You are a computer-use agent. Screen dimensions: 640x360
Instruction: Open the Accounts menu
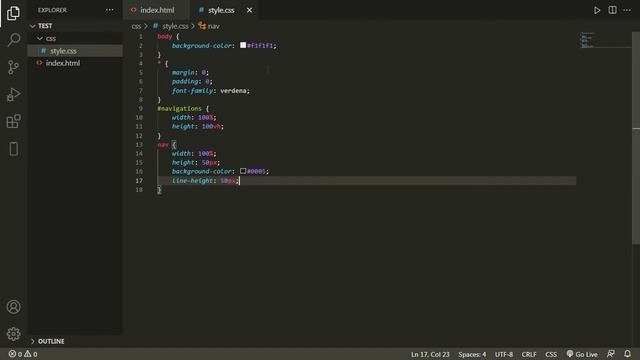(13, 307)
